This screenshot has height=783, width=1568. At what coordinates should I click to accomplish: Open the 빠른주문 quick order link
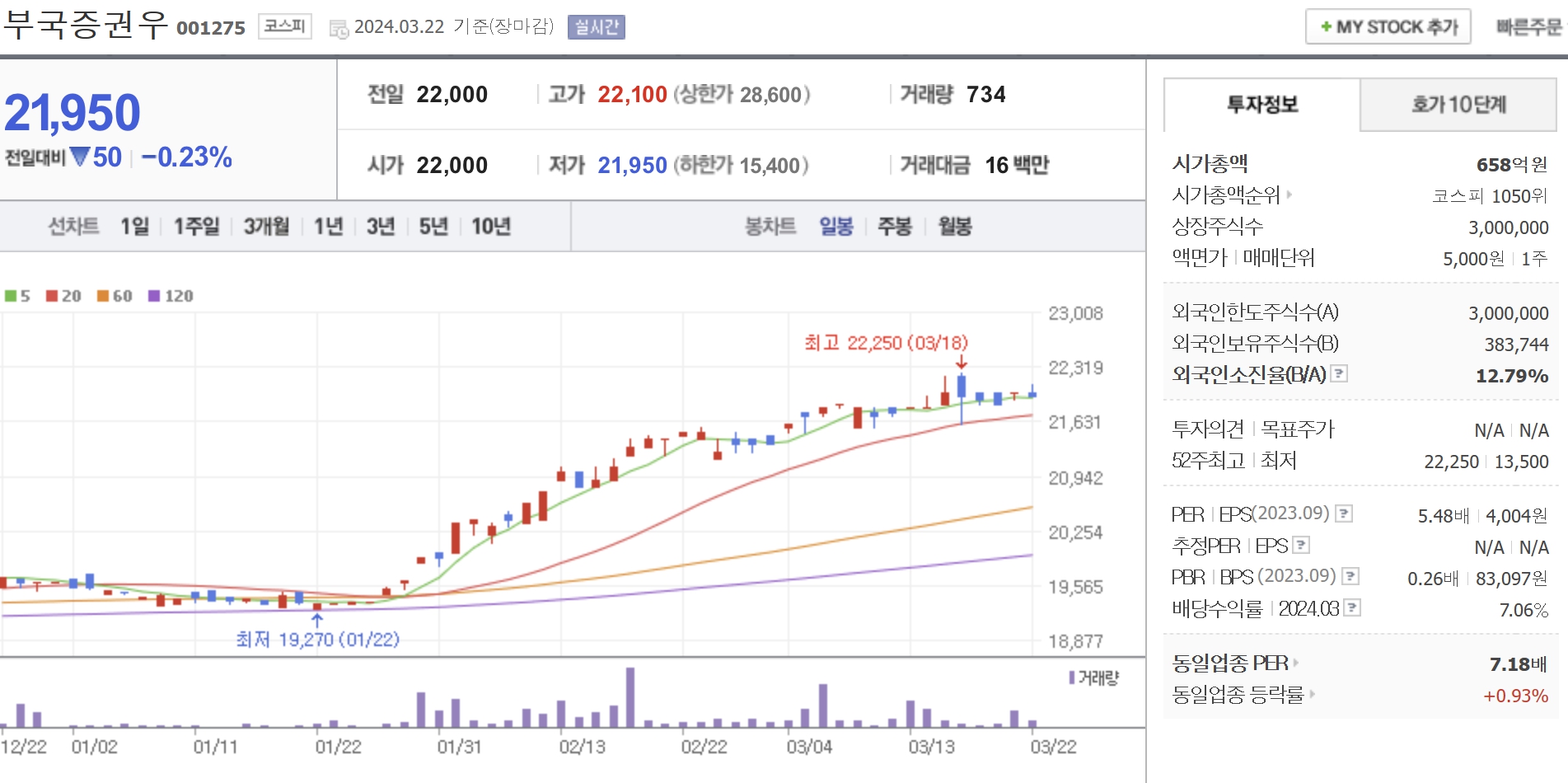point(1529,27)
